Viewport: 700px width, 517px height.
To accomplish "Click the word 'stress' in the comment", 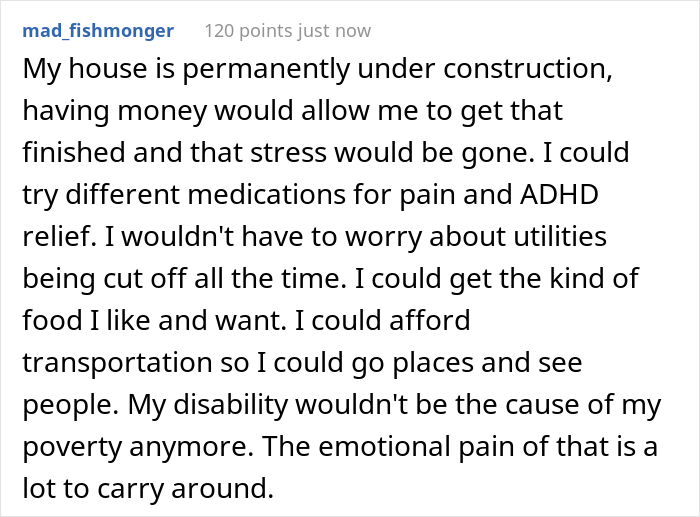I will [288, 153].
